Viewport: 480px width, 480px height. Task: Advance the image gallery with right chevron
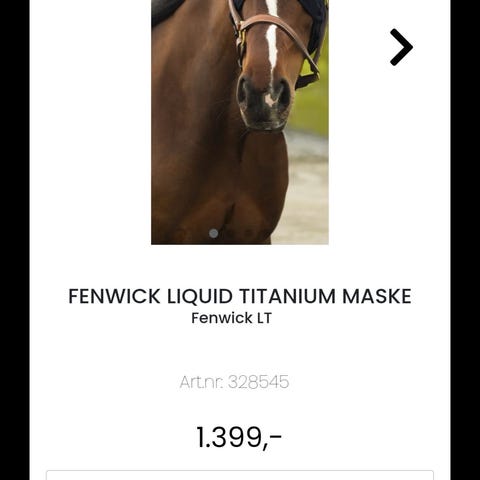[401, 47]
